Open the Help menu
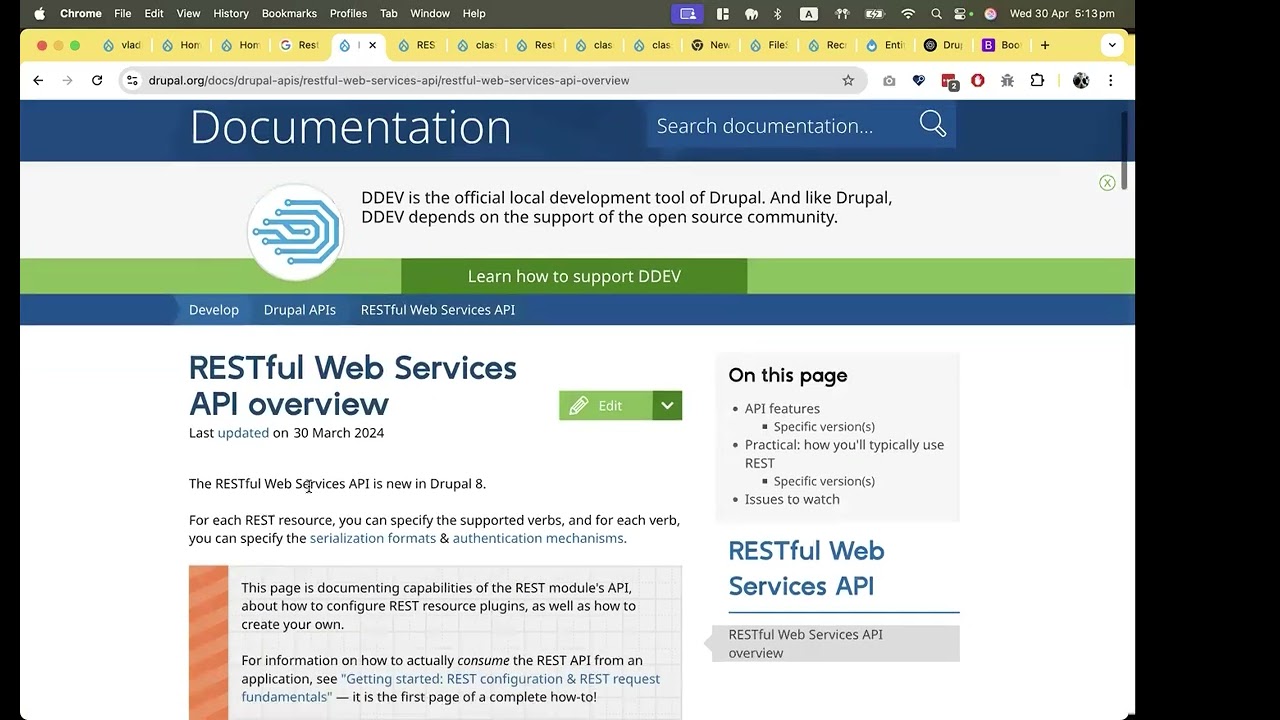The width and height of the screenshot is (1280, 720). click(x=474, y=13)
